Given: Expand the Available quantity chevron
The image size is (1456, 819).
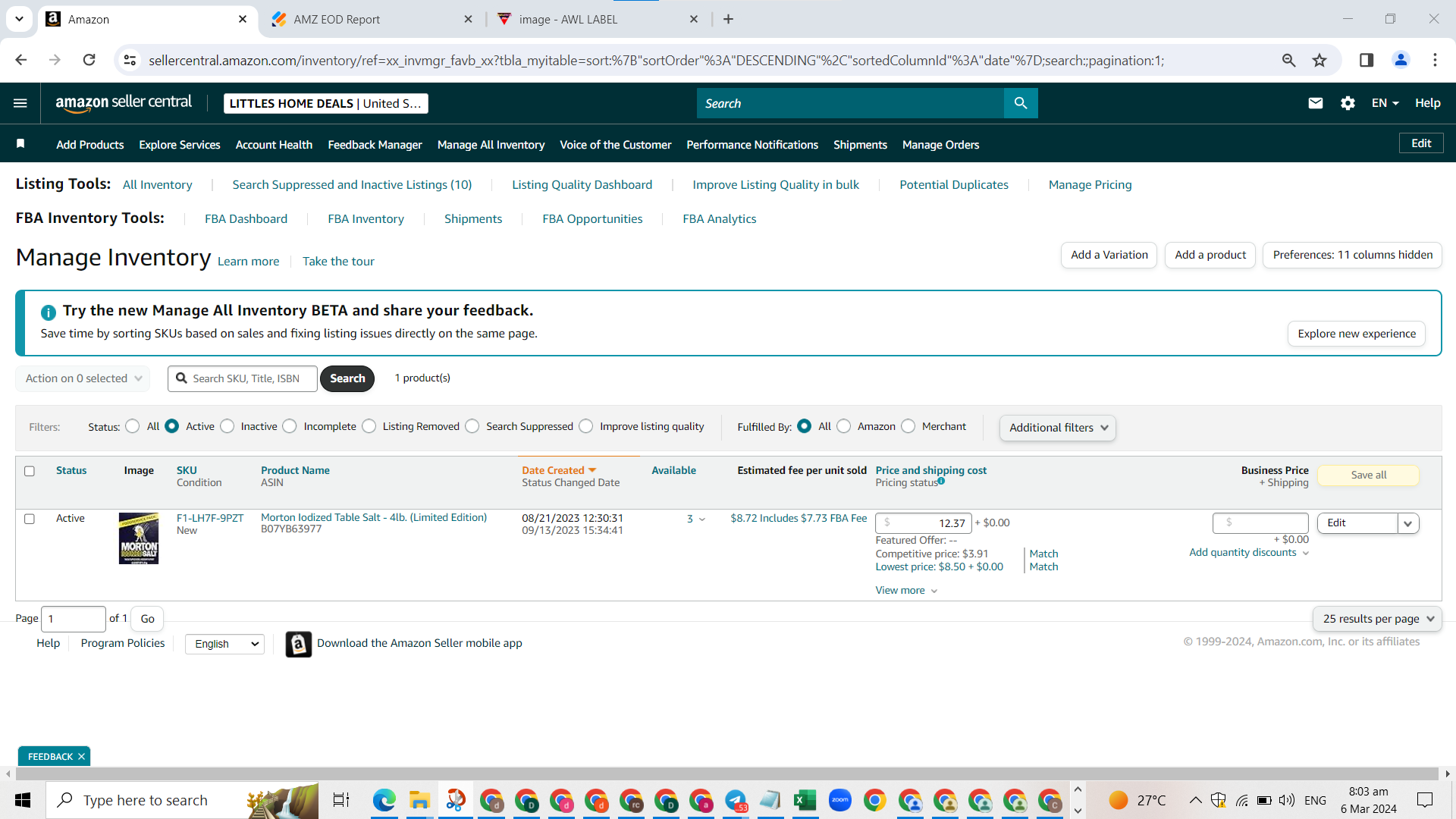Looking at the screenshot, I should (x=701, y=519).
